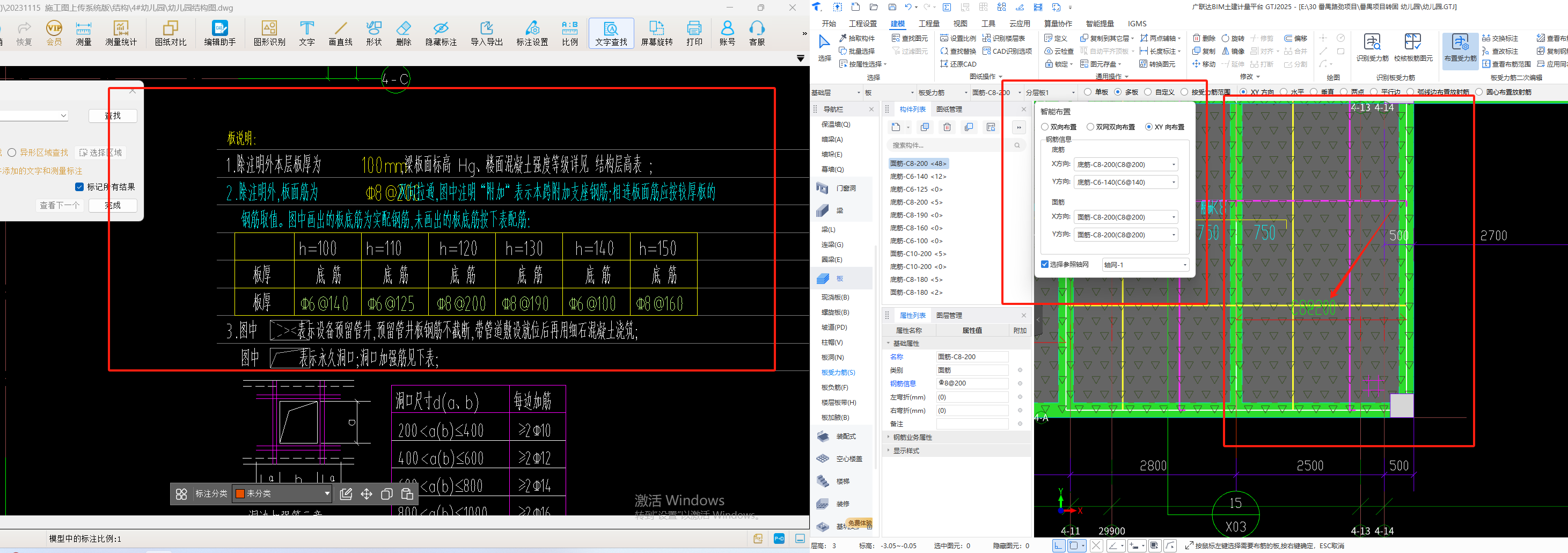Viewport: 1568px width, 553px height.
Task: Open 底筋 X方向 dropdown
Action: (x=1125, y=164)
